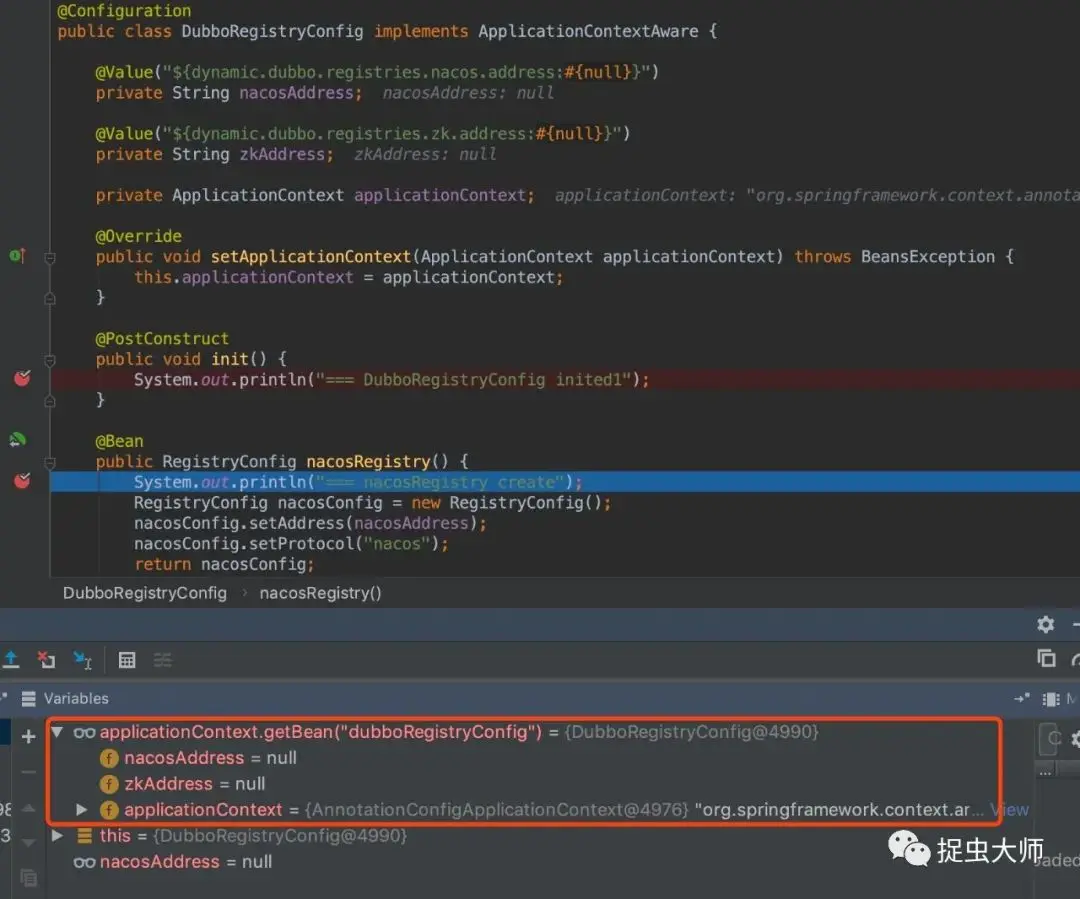Click the Step Out arrow in debug toolbar
Image resolution: width=1080 pixels, height=899 pixels.
click(x=11, y=660)
